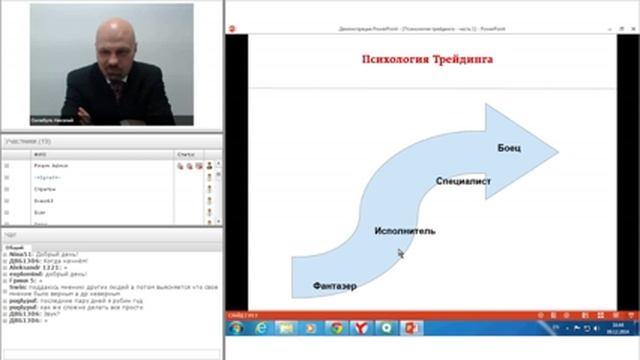Click the 'Звук?' chat message

click(x=35, y=314)
